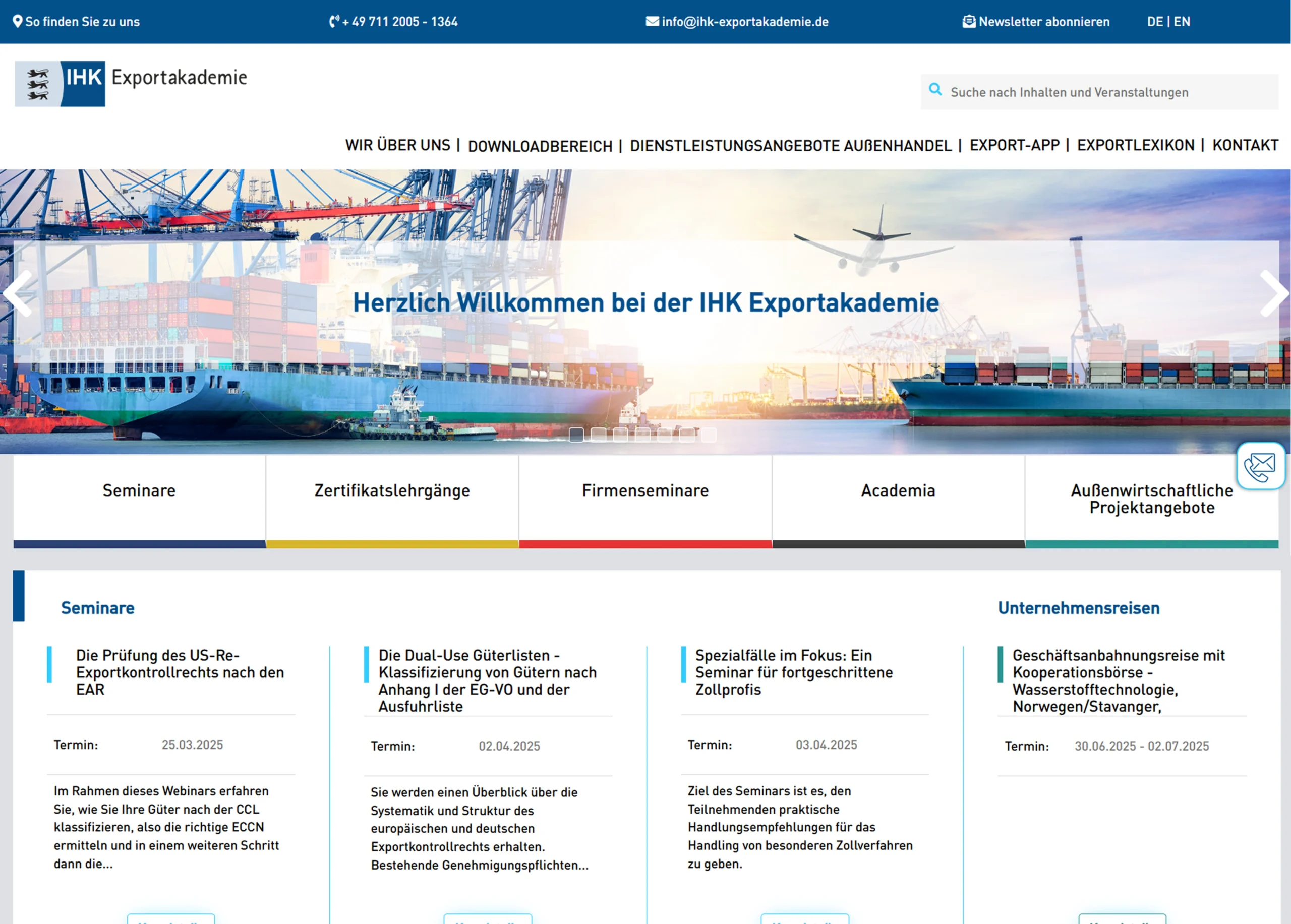Click 'Herzlich Willkommen bei der IHK Exportakademie' banner
Viewport: 1291px width, 924px height.
(646, 302)
